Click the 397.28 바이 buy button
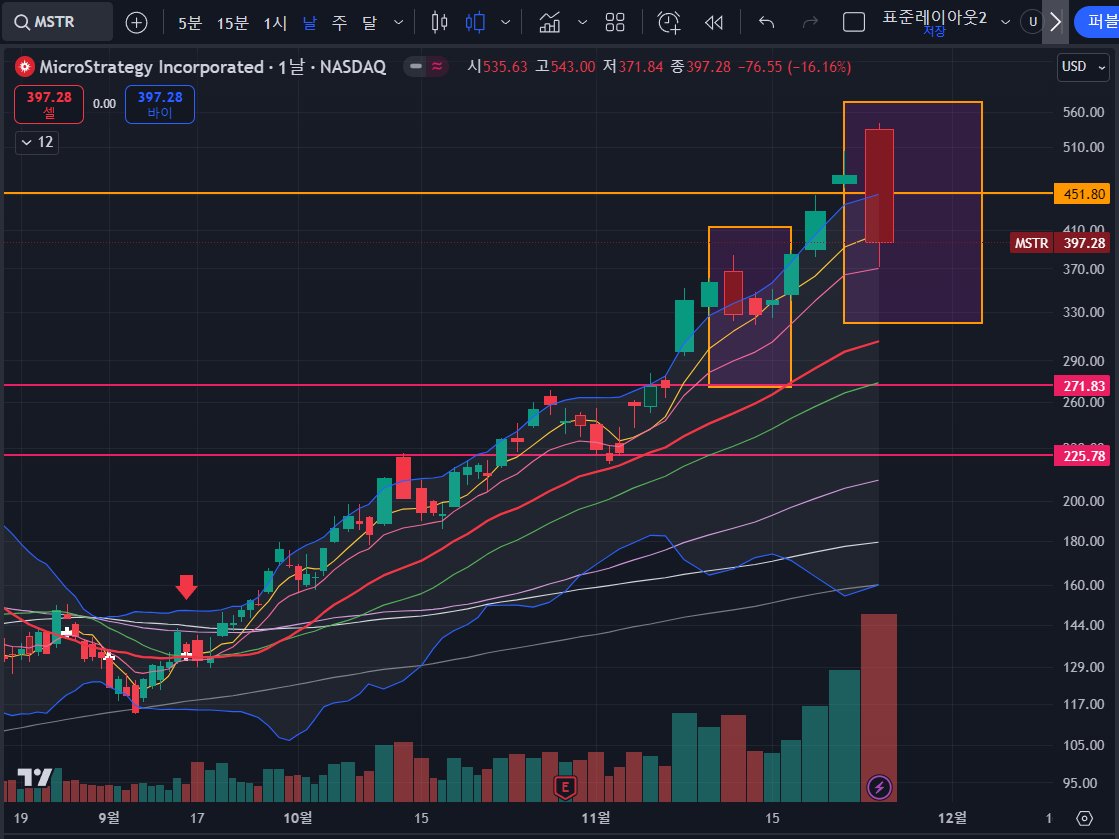The height and width of the screenshot is (839, 1119). [160, 104]
